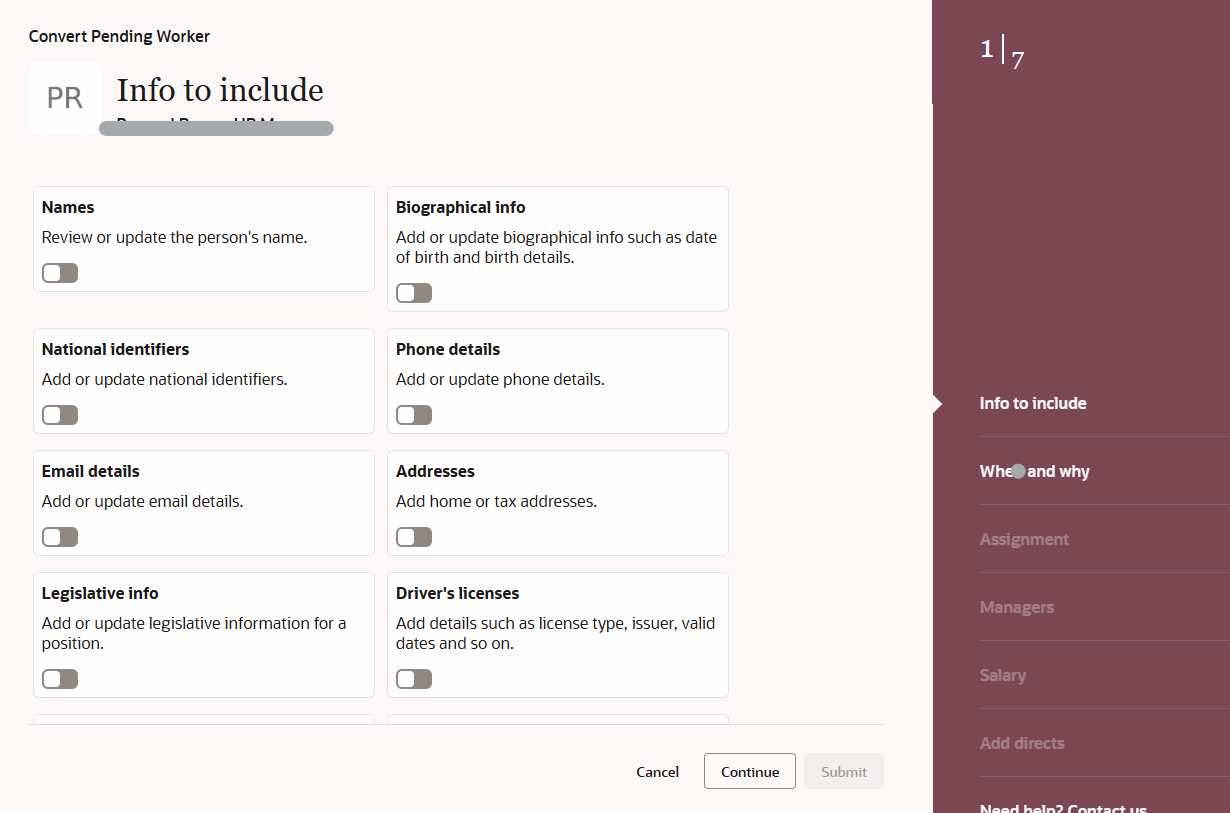Cancel the Convert Pending Worker flow
The image size is (1230, 813).
pyautogui.click(x=657, y=772)
